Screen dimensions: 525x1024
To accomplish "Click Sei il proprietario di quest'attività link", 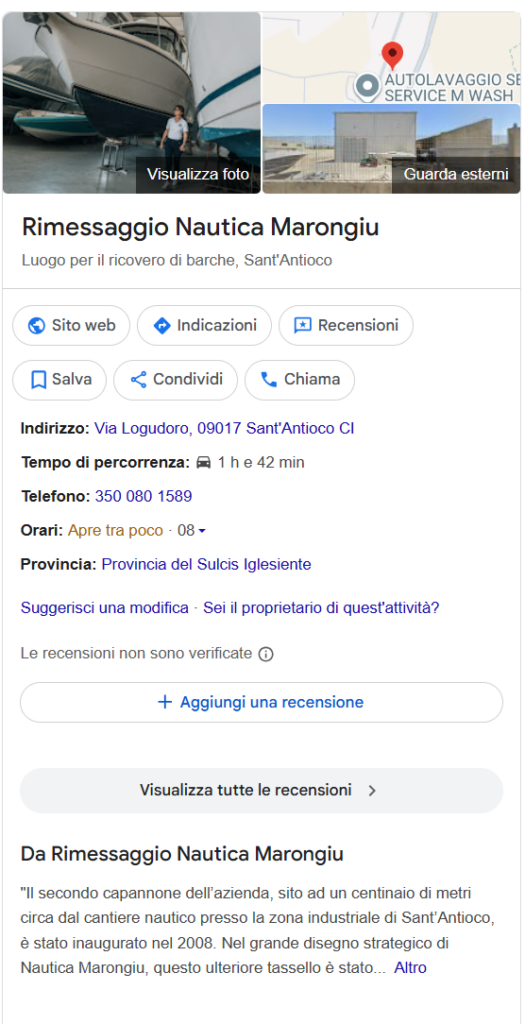I will pos(321,608).
